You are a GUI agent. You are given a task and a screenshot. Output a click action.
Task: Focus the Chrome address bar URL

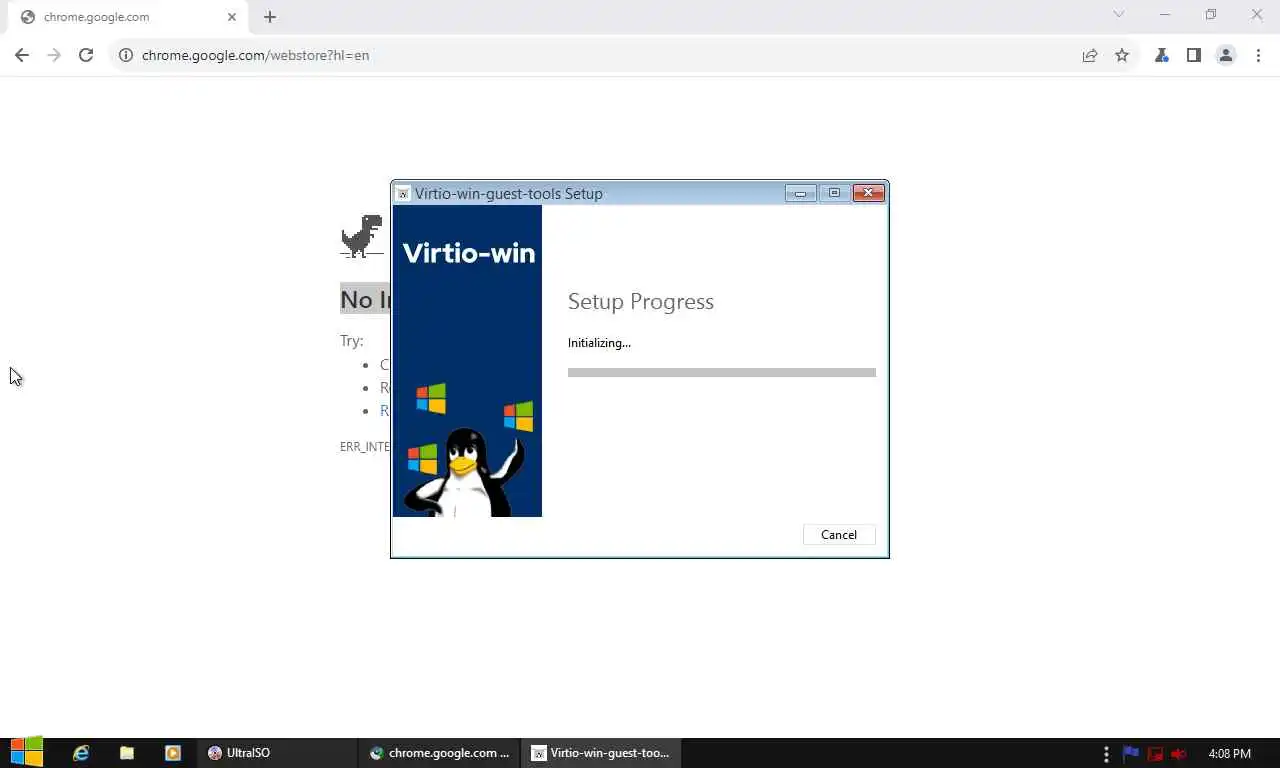coord(255,55)
